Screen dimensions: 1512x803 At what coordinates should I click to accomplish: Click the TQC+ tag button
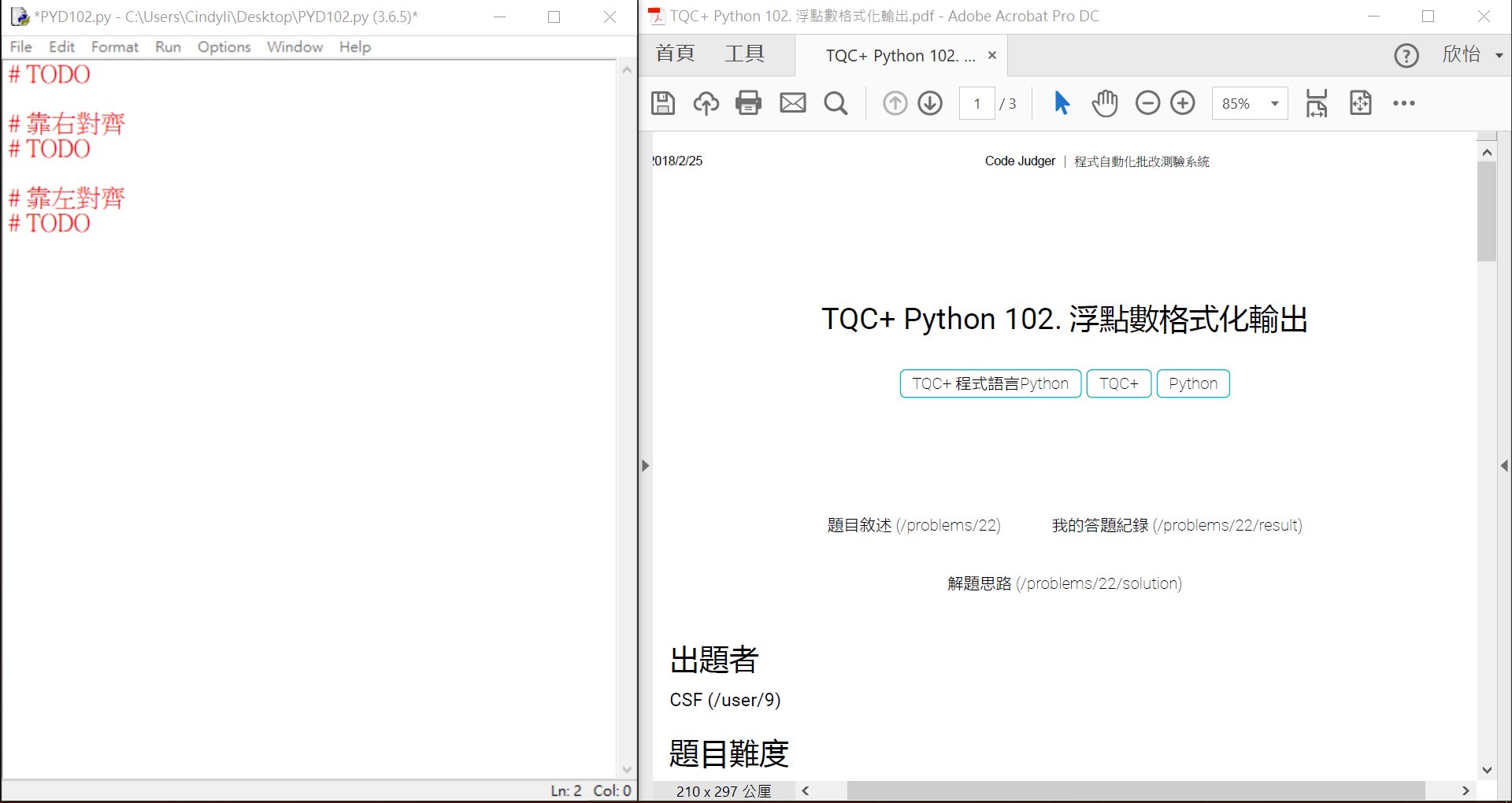[x=1118, y=383]
